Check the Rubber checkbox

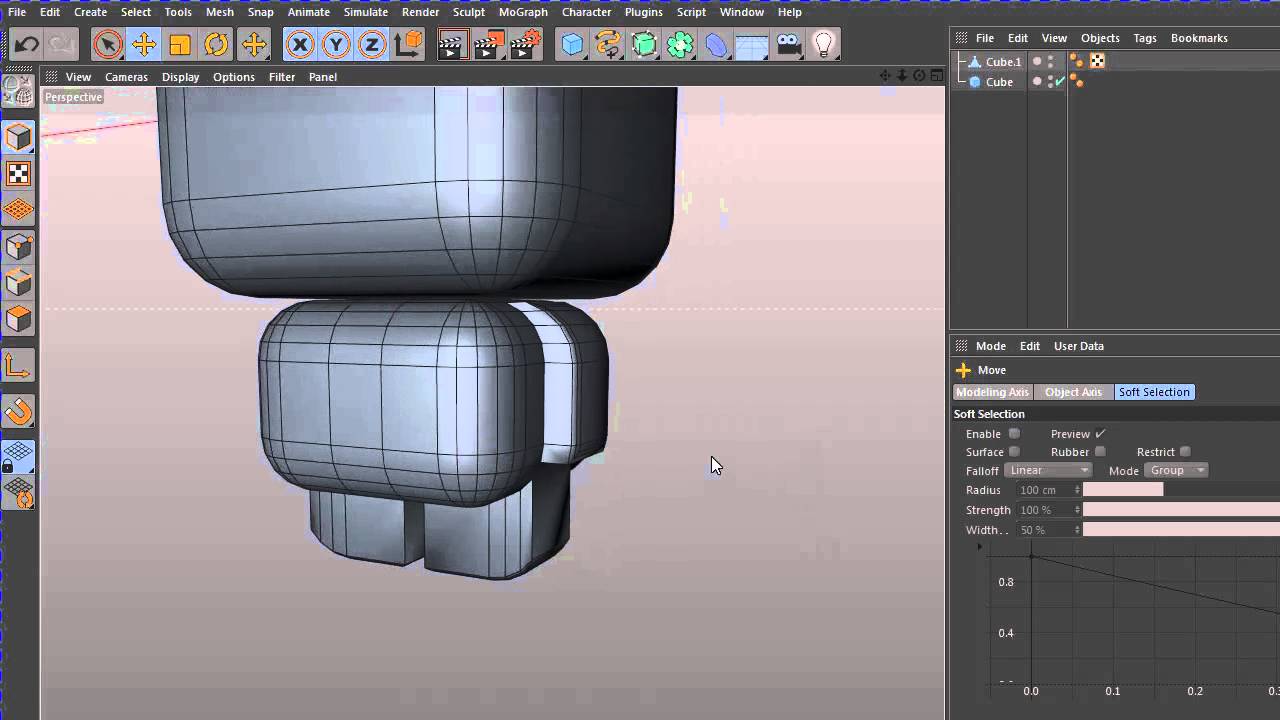pyautogui.click(x=1100, y=452)
